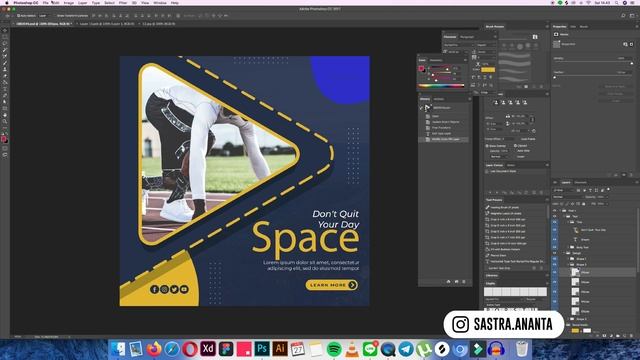Select the Move tool
The height and width of the screenshot is (360, 640).
[5, 30]
